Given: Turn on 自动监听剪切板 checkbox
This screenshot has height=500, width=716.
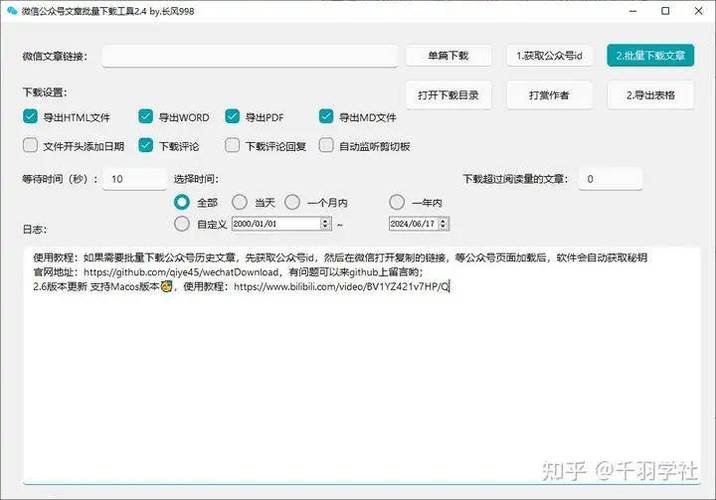Looking at the screenshot, I should click(327, 146).
